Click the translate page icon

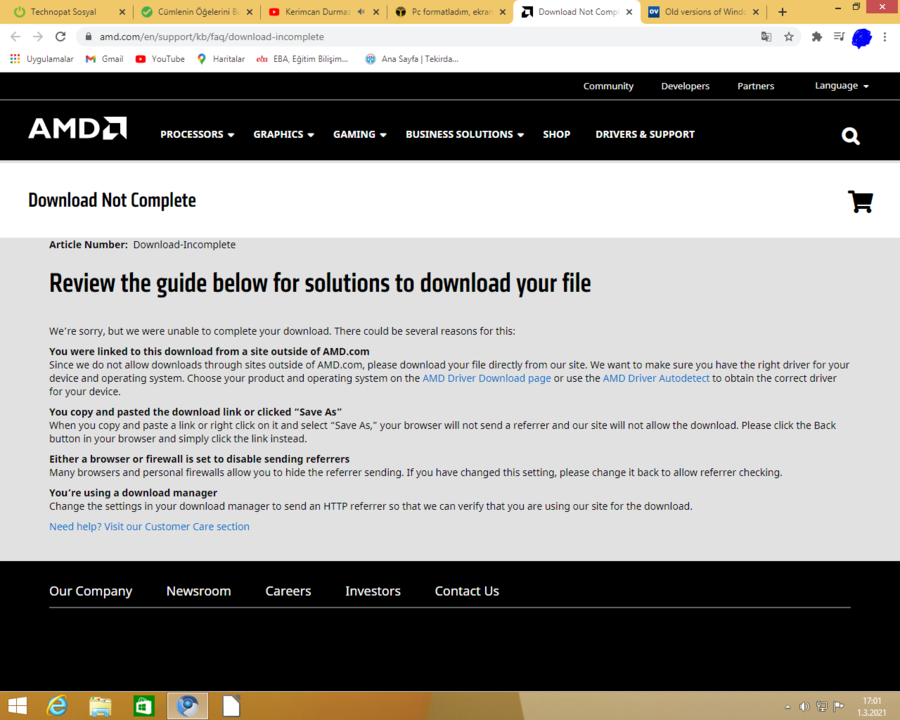pyautogui.click(x=766, y=37)
